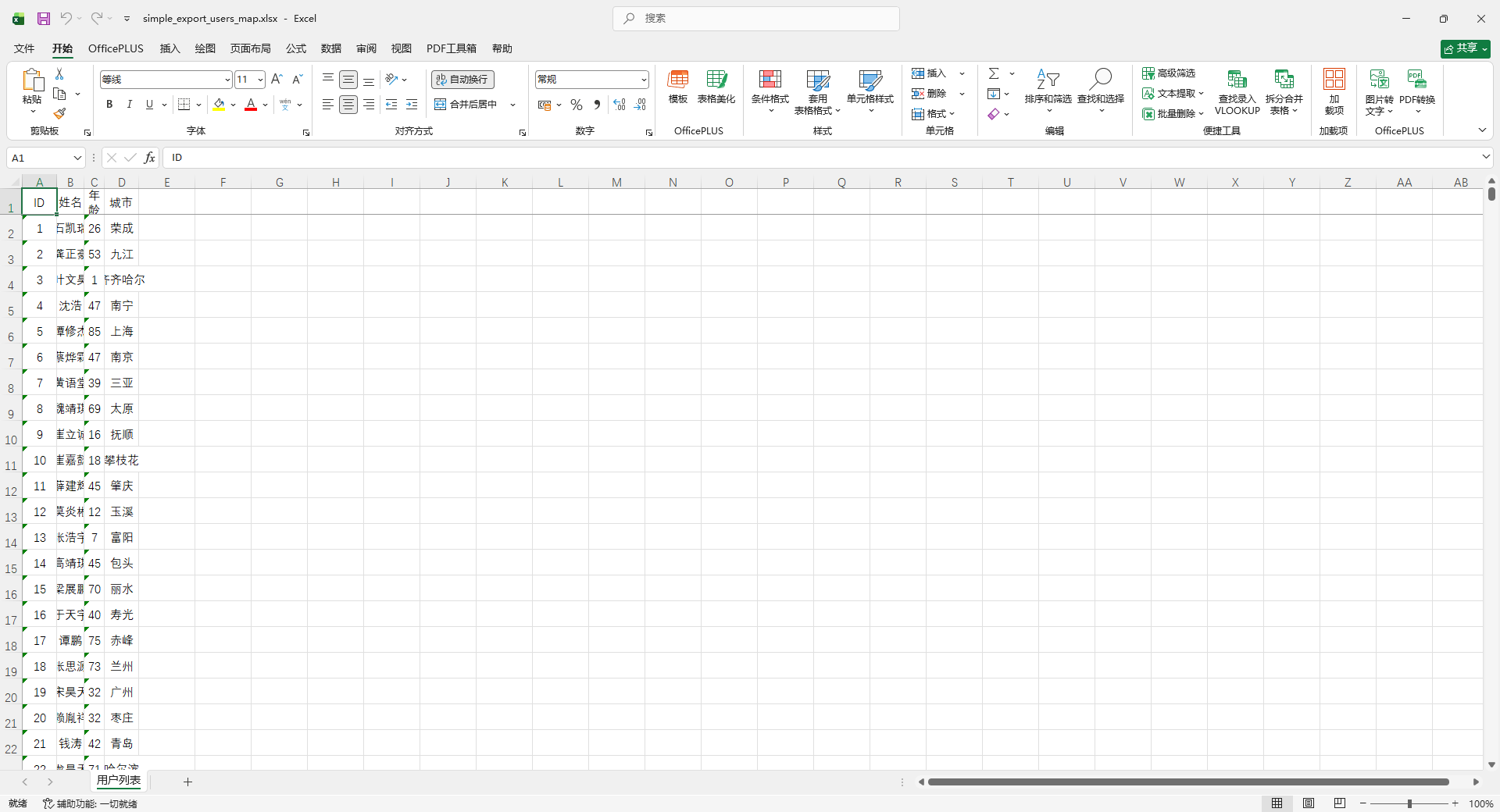Screen dimensions: 1500x812
Task: Toggle bold formatting
Action: [x=109, y=105]
